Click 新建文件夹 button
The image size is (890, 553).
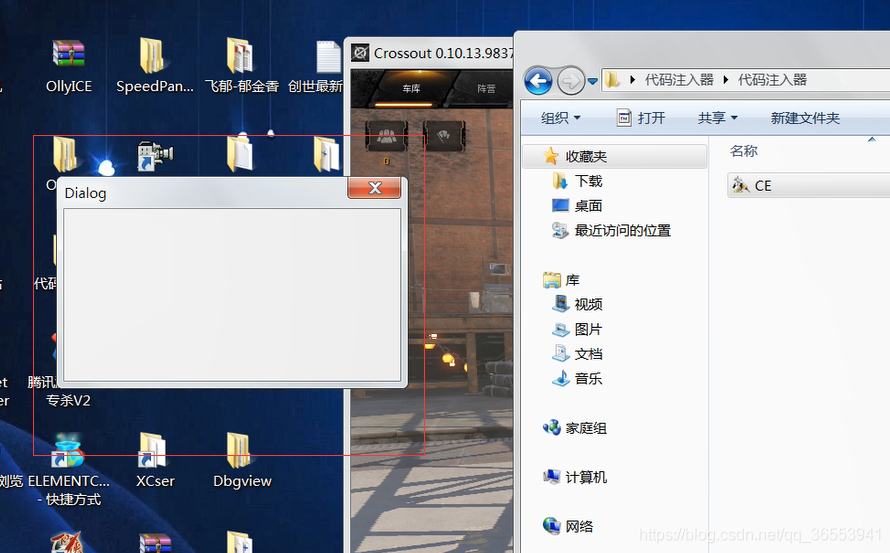coord(805,118)
